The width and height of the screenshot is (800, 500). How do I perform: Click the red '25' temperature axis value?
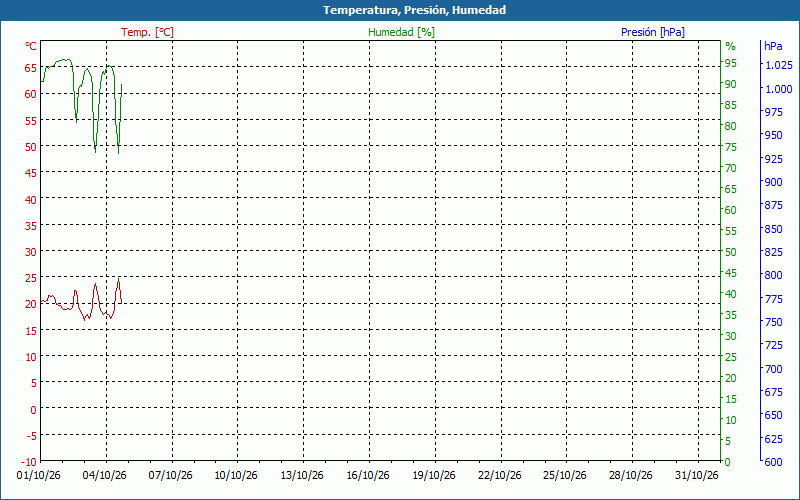pos(31,278)
